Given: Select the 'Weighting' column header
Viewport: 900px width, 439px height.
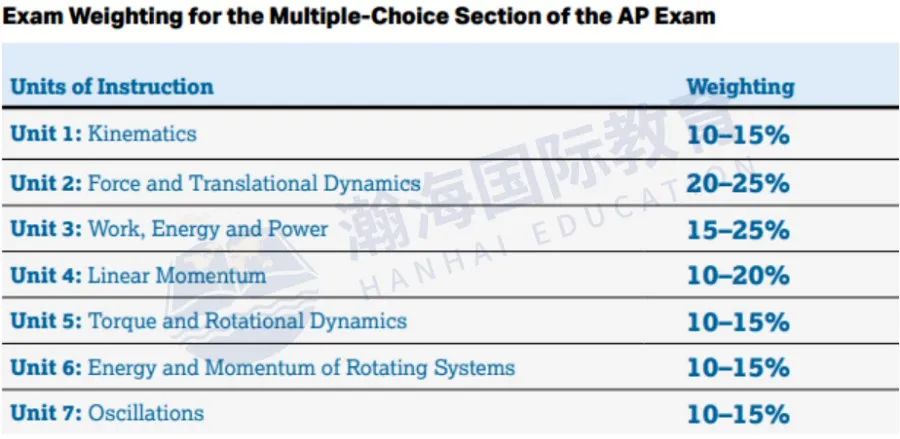Looking at the screenshot, I should tap(741, 87).
